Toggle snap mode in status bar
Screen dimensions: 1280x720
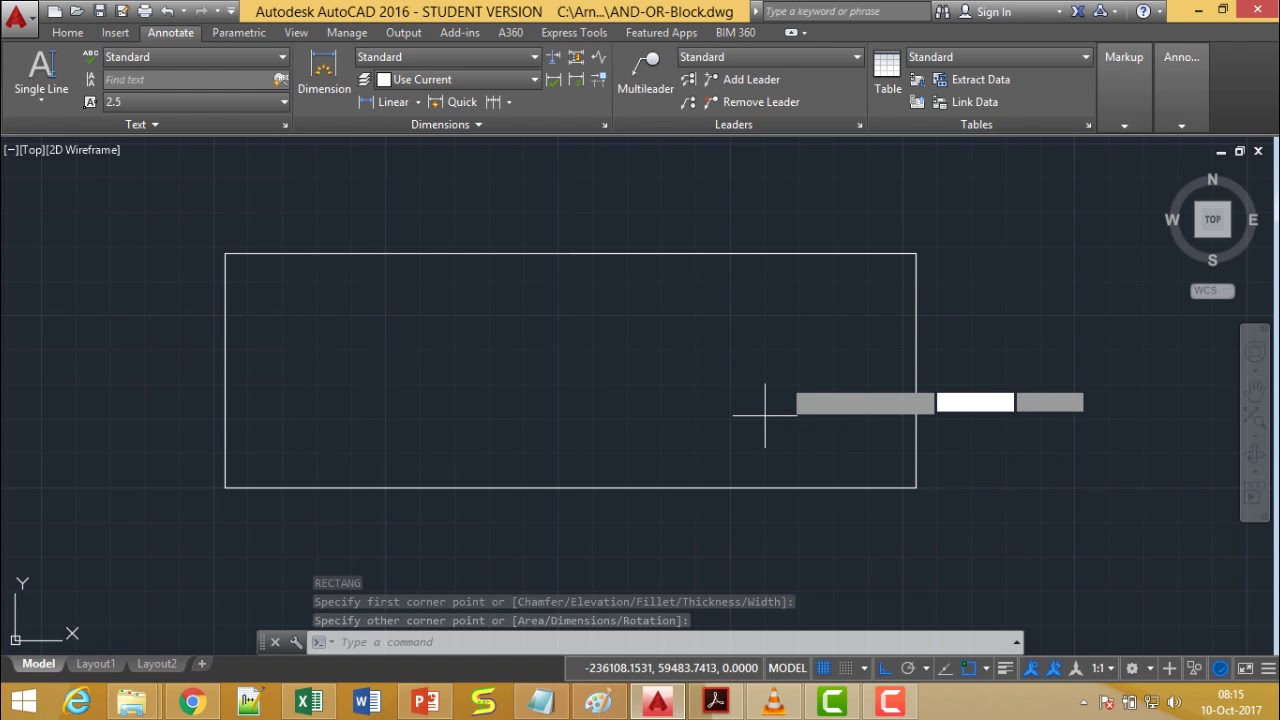coord(846,668)
